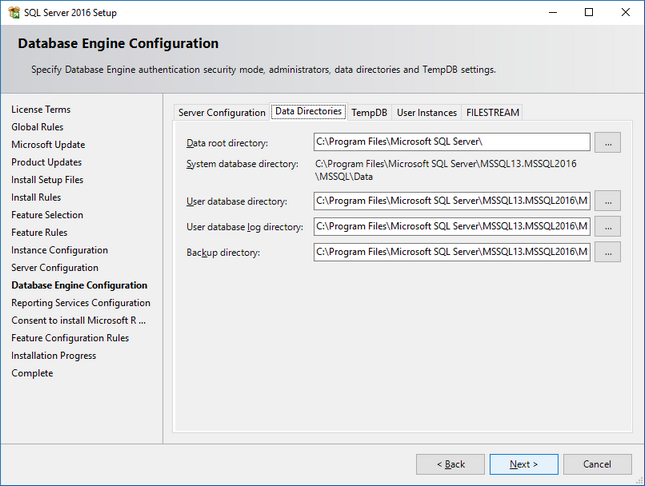645x486 pixels.
Task: Select Complete step in sidebar
Action: [x=32, y=373]
